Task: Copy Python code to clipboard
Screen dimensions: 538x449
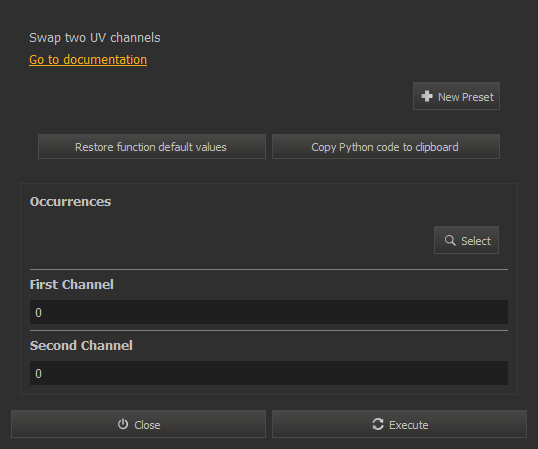Action: pos(386,147)
